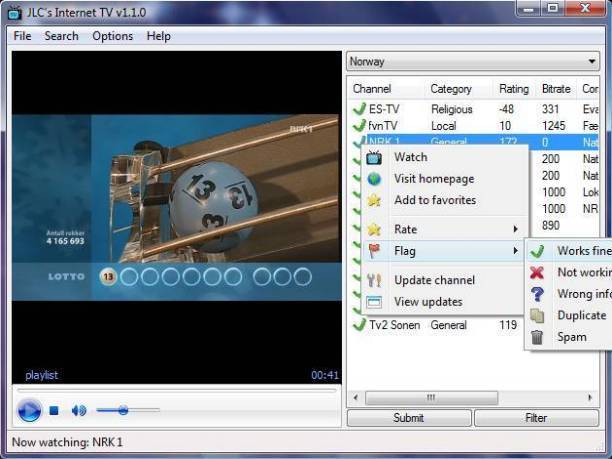
Task: Click the red X icon for Not working
Action: point(537,272)
